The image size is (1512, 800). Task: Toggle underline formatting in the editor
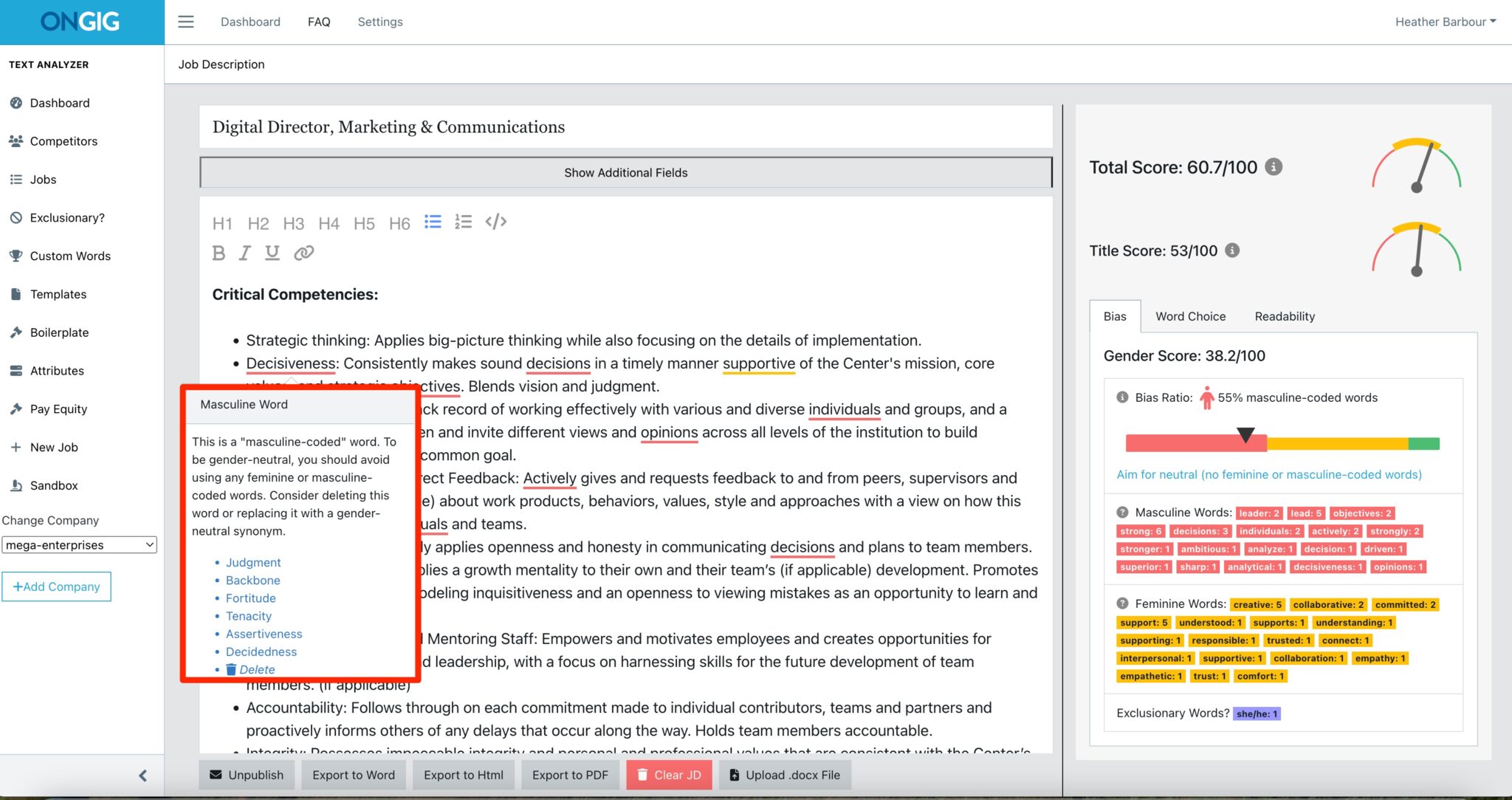(x=272, y=253)
